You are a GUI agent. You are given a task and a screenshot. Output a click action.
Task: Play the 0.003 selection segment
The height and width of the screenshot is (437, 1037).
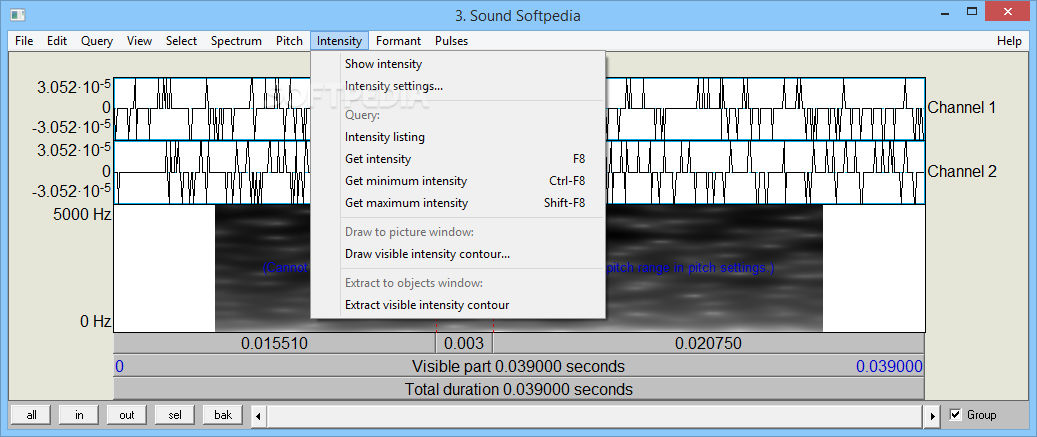pyautogui.click(x=464, y=343)
